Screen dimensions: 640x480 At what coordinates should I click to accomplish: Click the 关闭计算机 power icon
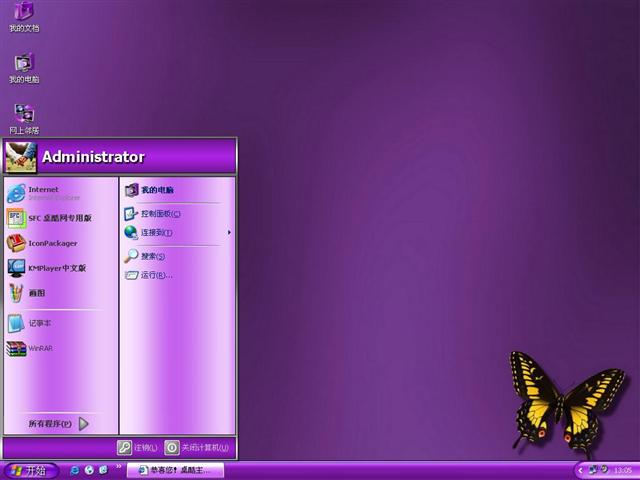coord(171,448)
